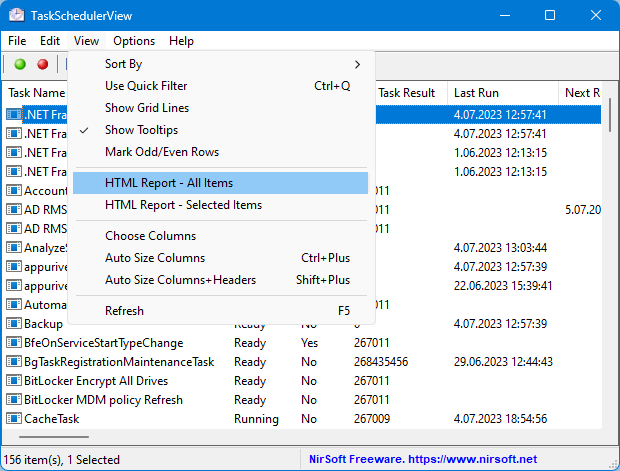
Task: Click Last Run value 4.07.2023 13:03:44
Action: [x=500, y=248]
